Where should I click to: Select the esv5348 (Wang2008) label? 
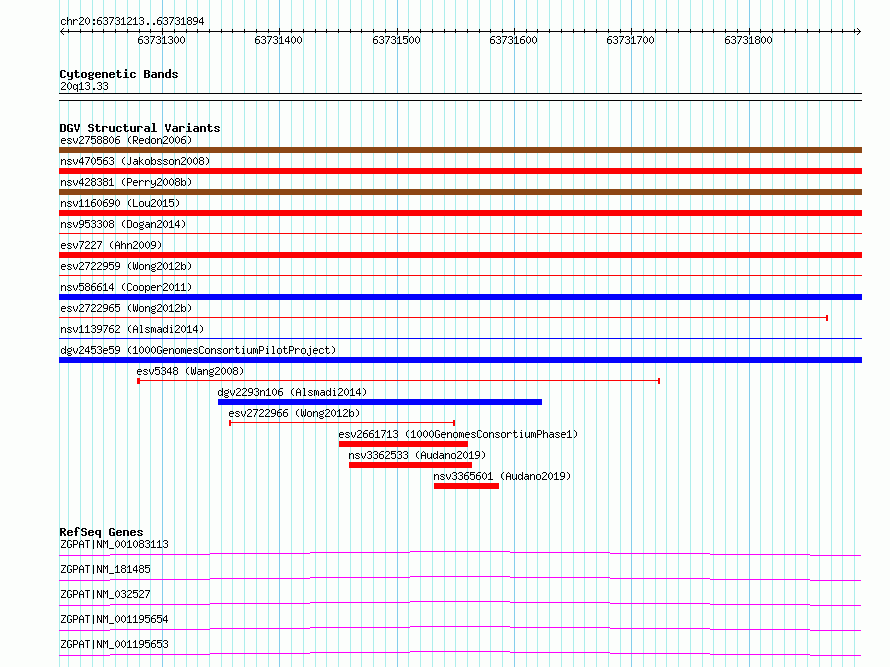[x=190, y=371]
